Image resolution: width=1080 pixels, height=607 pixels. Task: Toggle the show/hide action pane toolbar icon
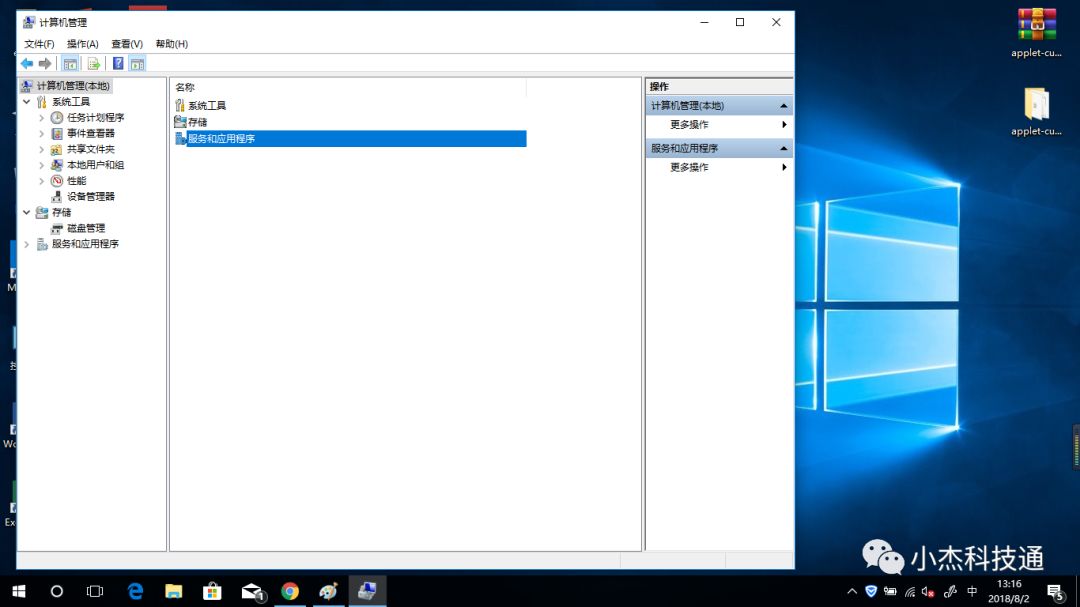tap(137, 63)
